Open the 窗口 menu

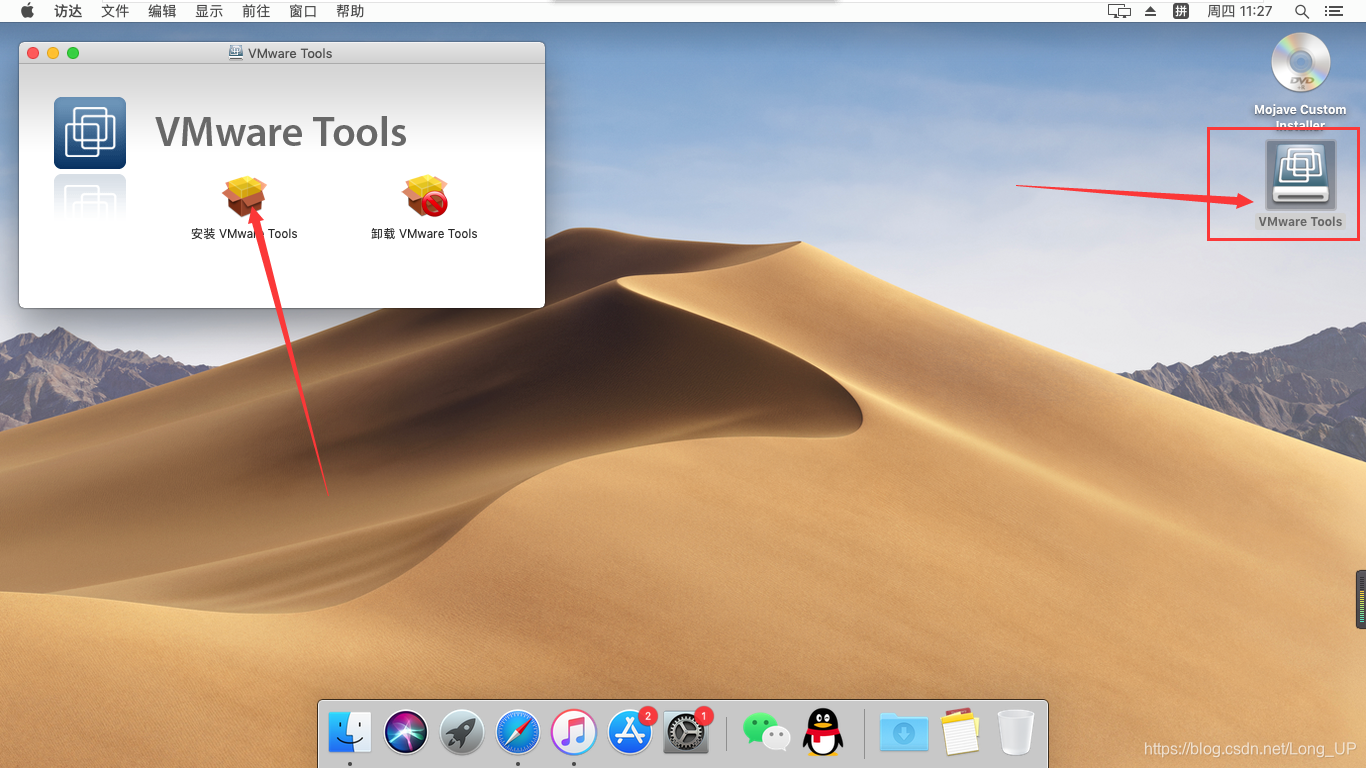303,11
